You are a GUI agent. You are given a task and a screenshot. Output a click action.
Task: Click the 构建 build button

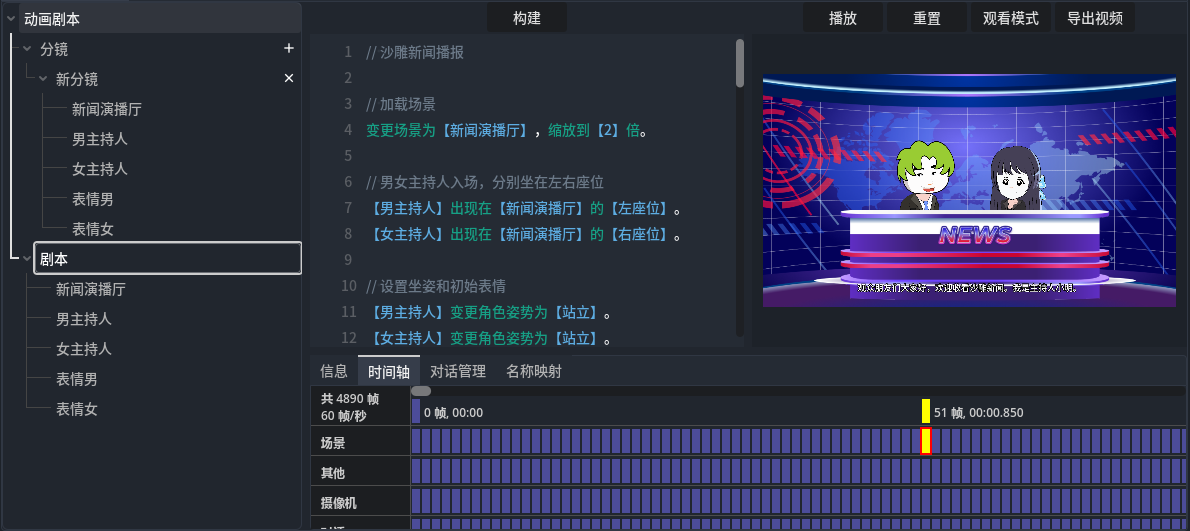526,18
